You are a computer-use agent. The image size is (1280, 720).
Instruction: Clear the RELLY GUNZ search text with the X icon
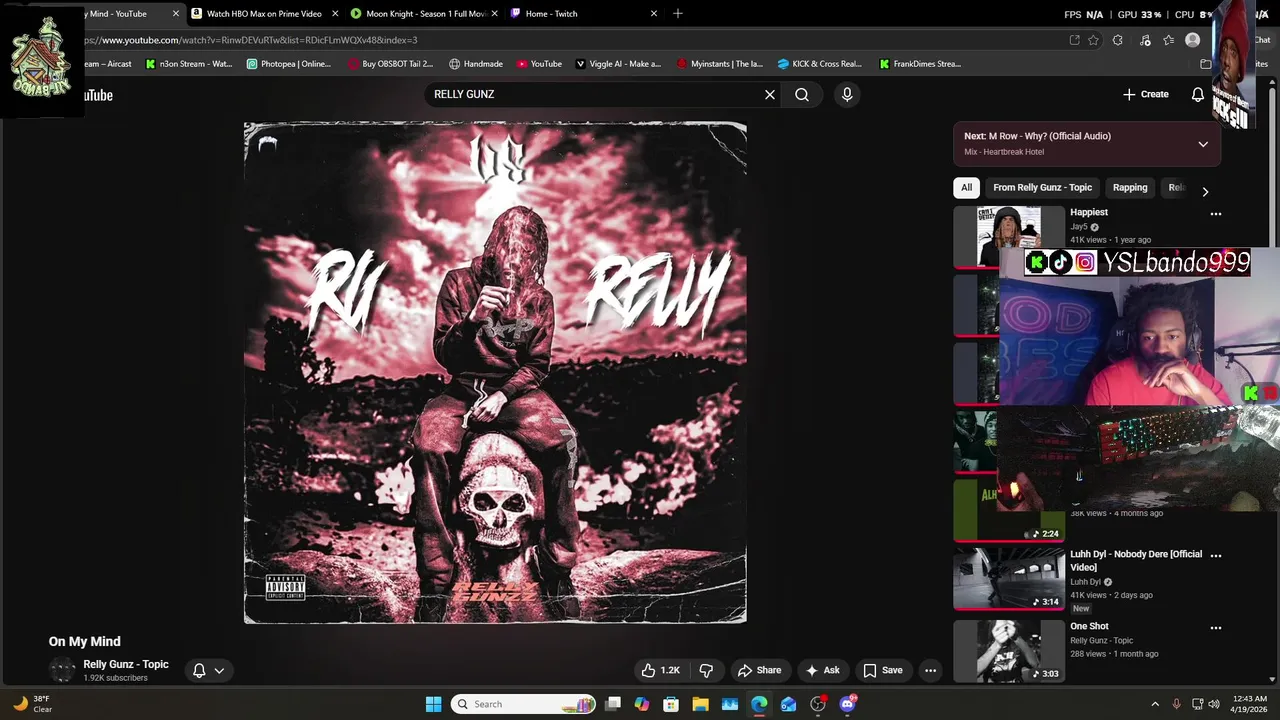tap(770, 94)
